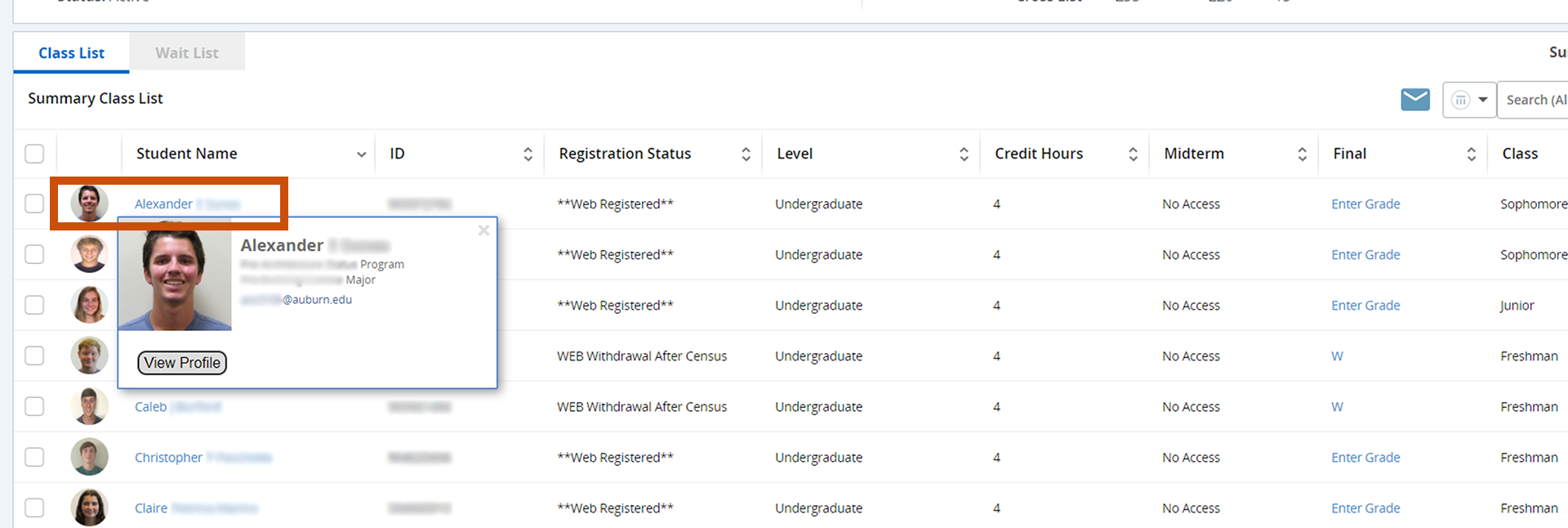Sort using Final column arrows
Screen dimensions: 1568x528
click(x=1471, y=154)
